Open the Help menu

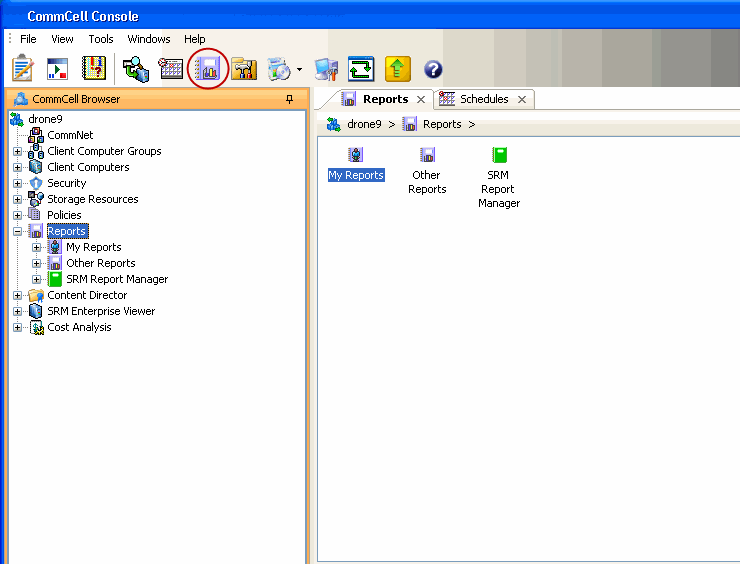coord(194,39)
